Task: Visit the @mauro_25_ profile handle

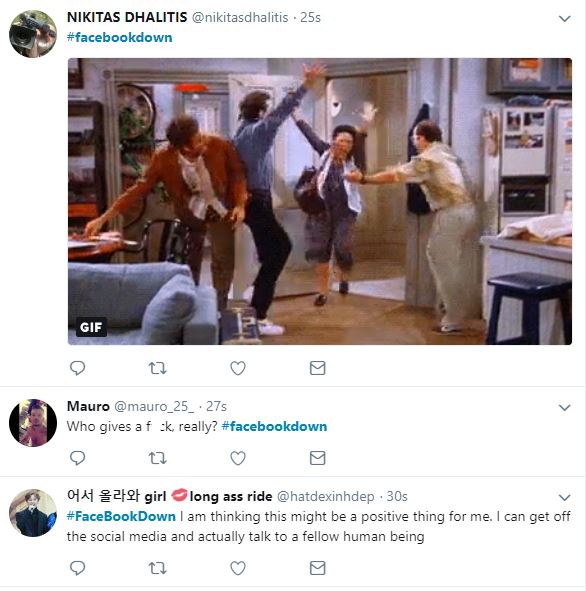Action: (154, 406)
